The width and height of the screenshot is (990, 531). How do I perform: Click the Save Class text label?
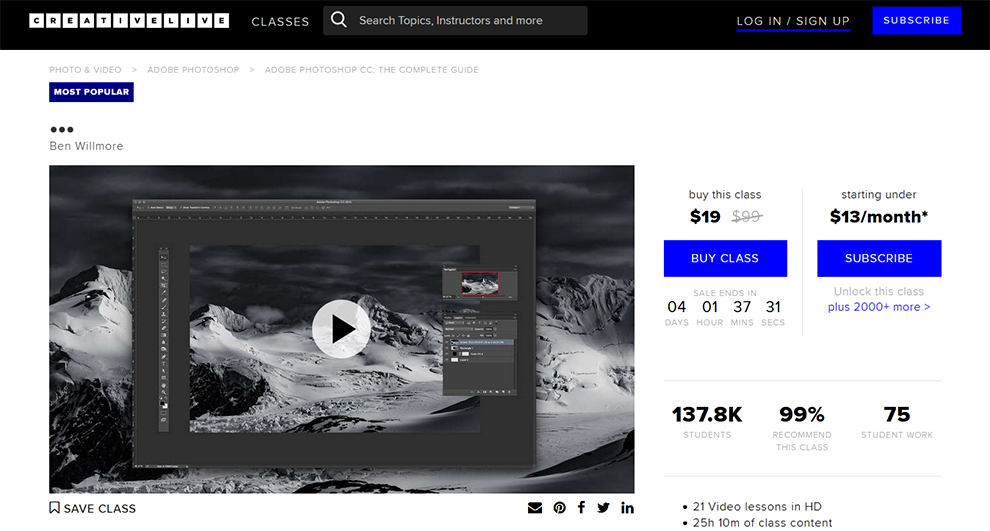100,508
